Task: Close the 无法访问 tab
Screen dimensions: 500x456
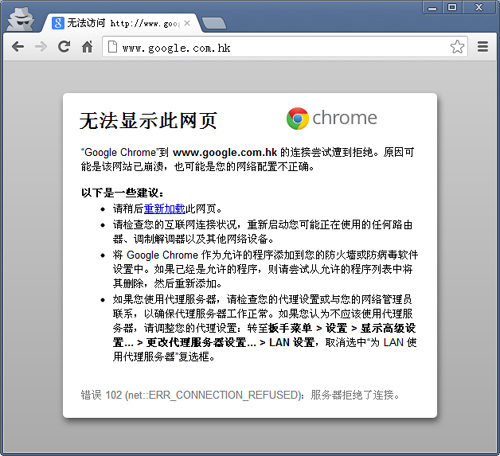Action: [187, 23]
